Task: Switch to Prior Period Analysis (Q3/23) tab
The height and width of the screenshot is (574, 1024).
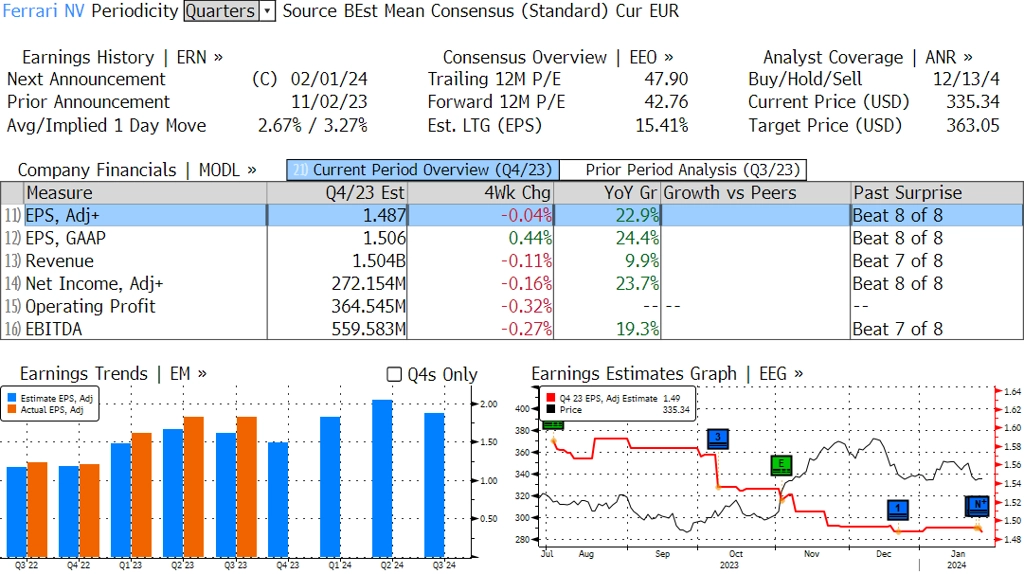Action: (684, 170)
